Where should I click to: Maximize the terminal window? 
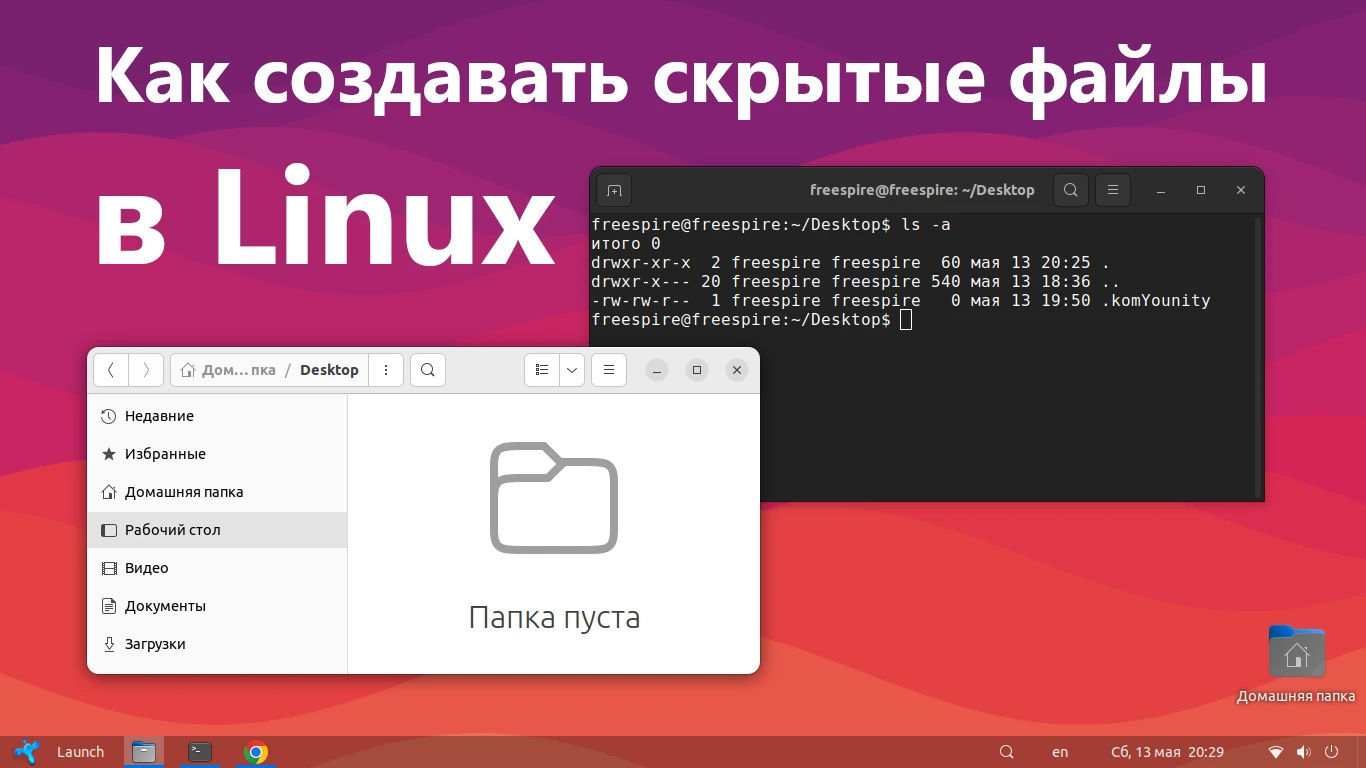(1201, 190)
